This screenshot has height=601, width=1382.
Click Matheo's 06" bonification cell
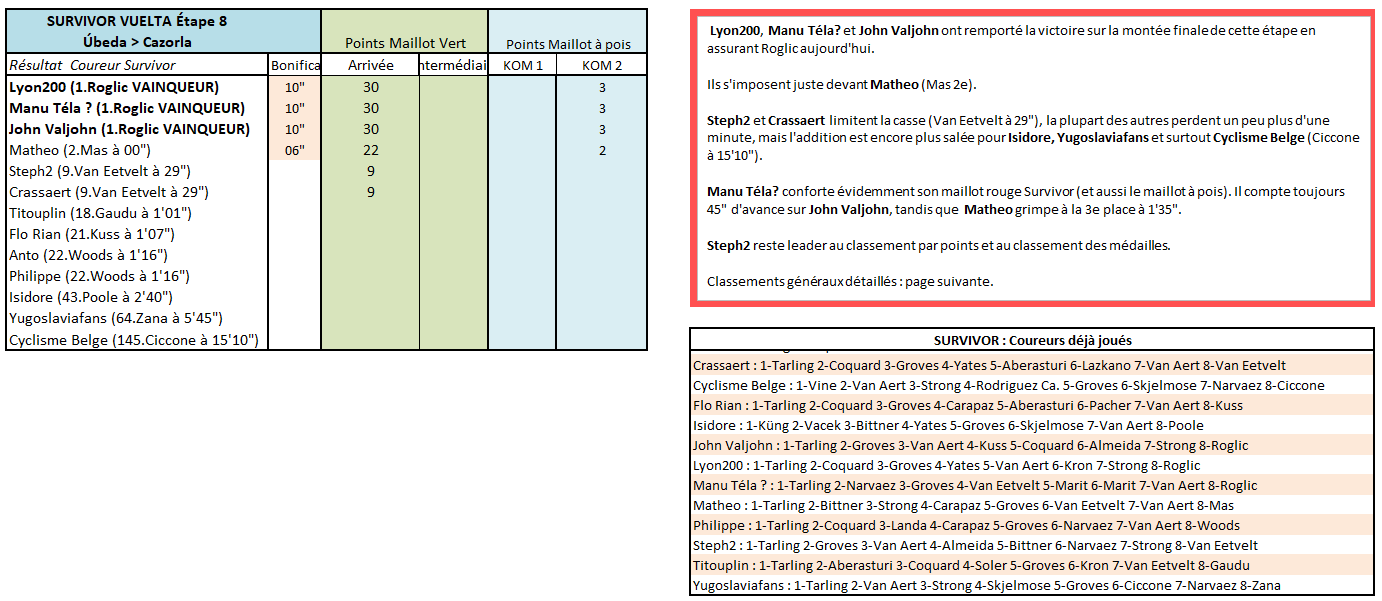point(294,150)
